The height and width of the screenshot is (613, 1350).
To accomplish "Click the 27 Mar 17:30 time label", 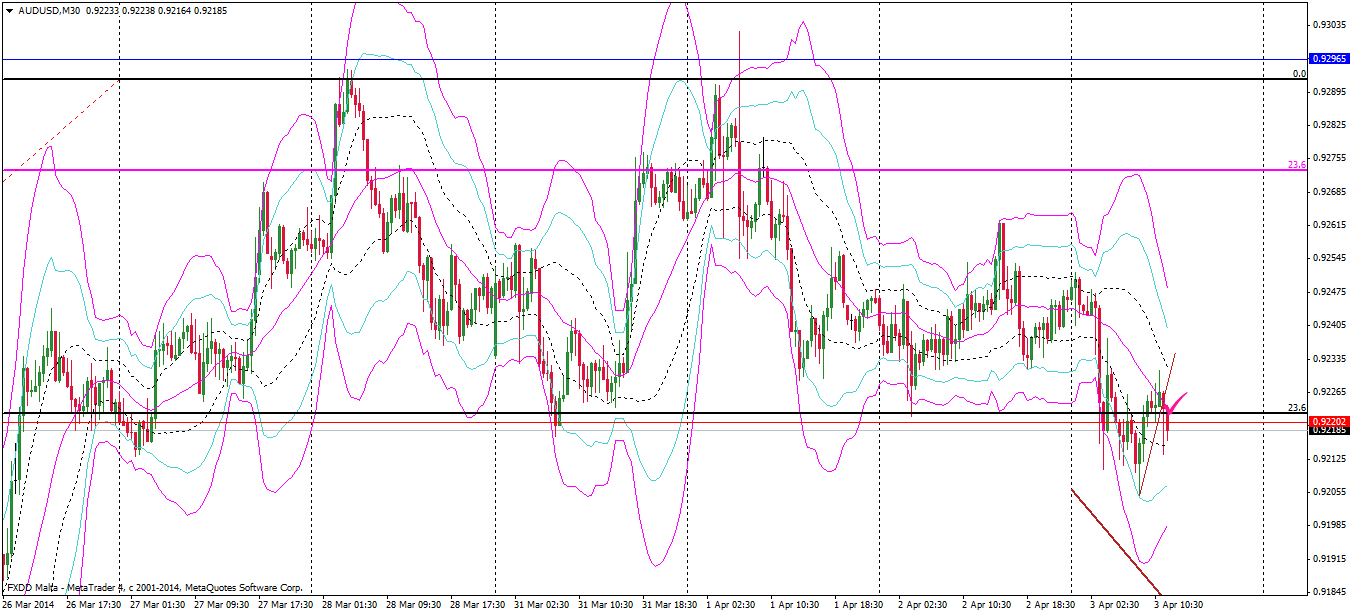I will (286, 605).
